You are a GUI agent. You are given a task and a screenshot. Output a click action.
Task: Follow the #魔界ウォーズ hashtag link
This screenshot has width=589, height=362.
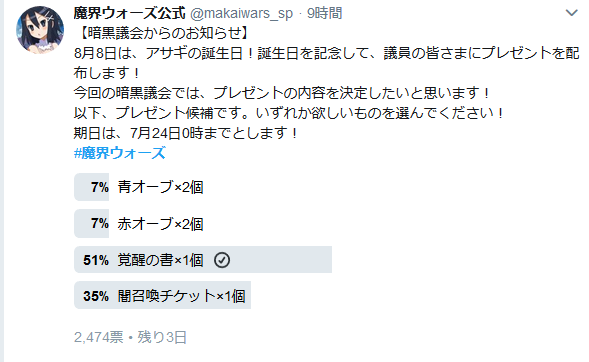119,153
